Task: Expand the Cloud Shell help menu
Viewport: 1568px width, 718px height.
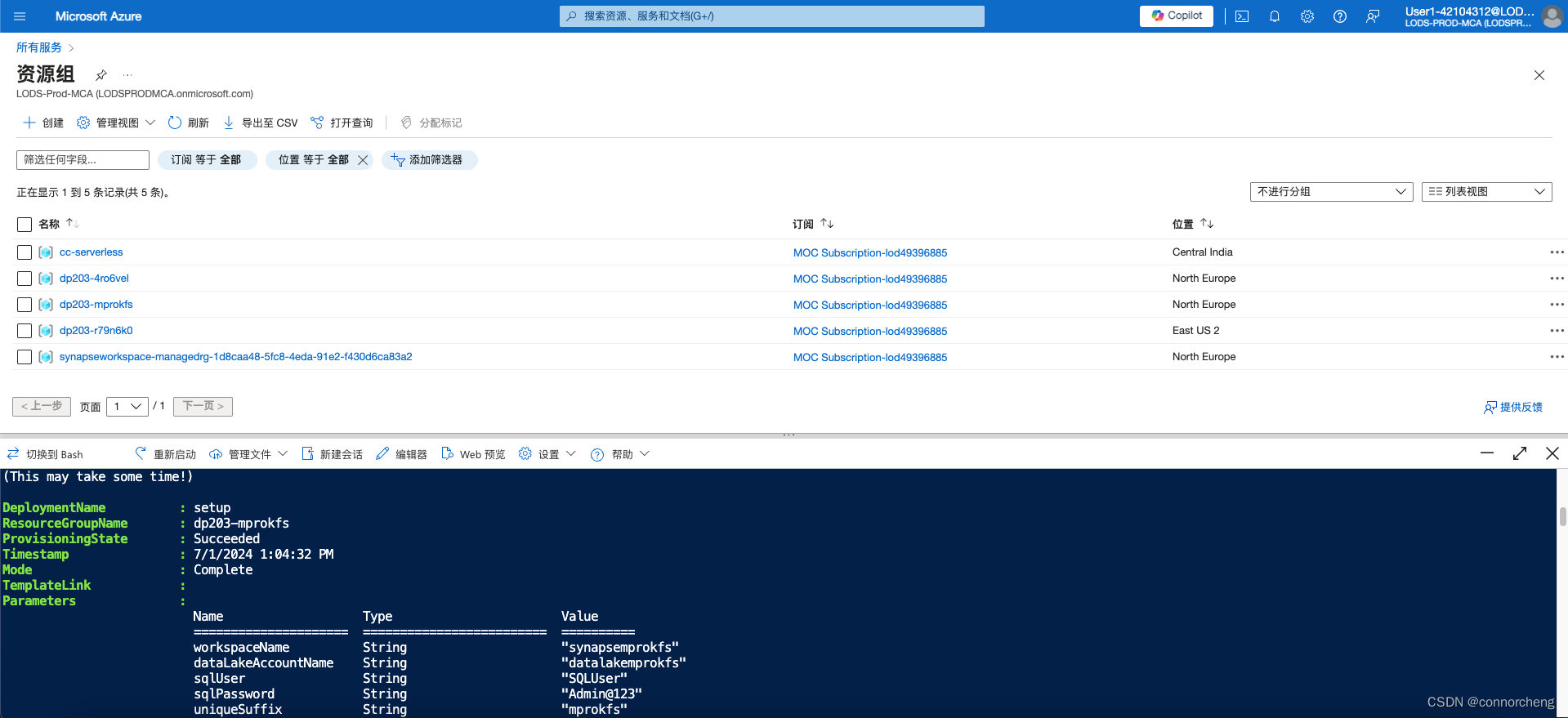Action: 620,454
